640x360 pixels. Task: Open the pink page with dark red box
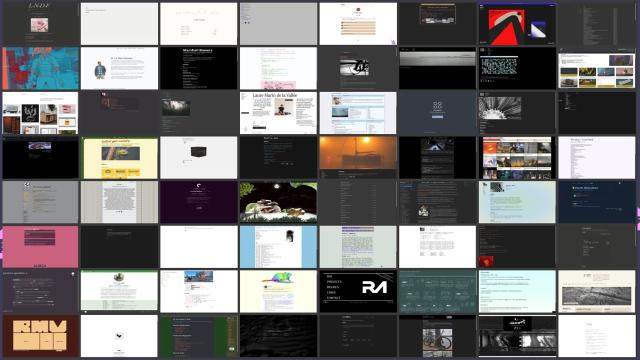pos(40,247)
